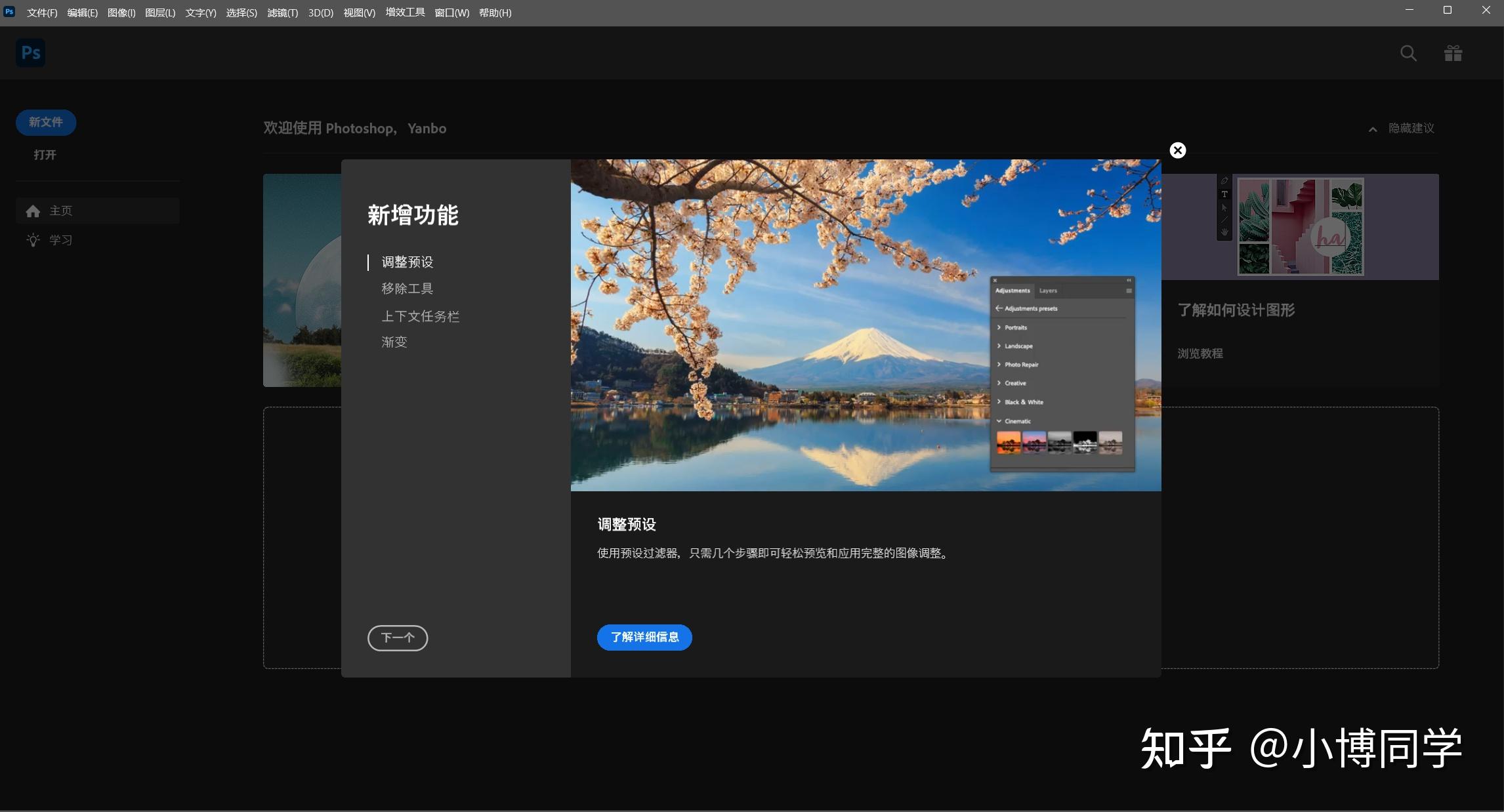Select 主页 in the sidebar
Image resolution: width=1504 pixels, height=812 pixels.
(x=98, y=211)
